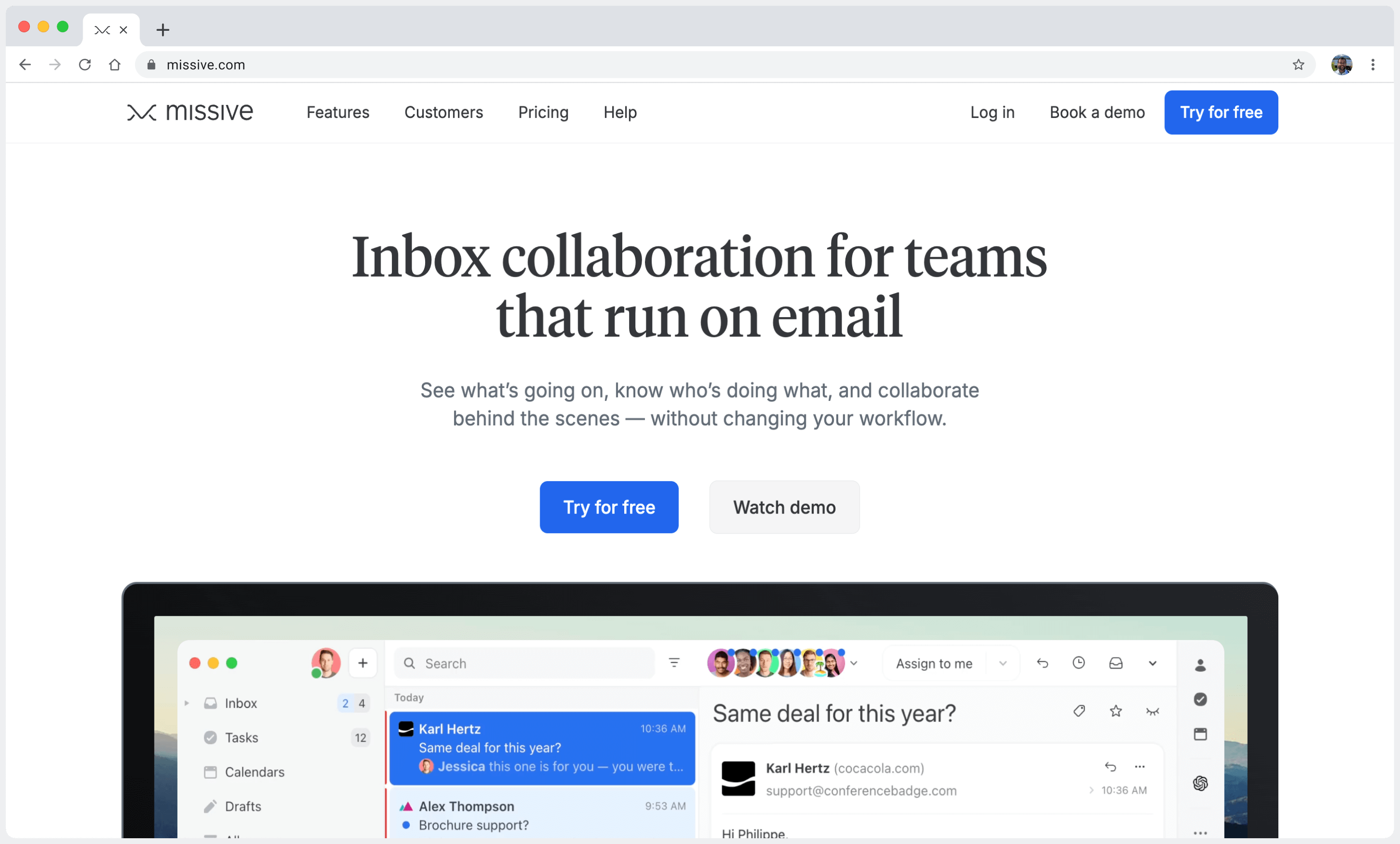The width and height of the screenshot is (1400, 844).
Task: Go to browser home icon
Action: (x=115, y=65)
